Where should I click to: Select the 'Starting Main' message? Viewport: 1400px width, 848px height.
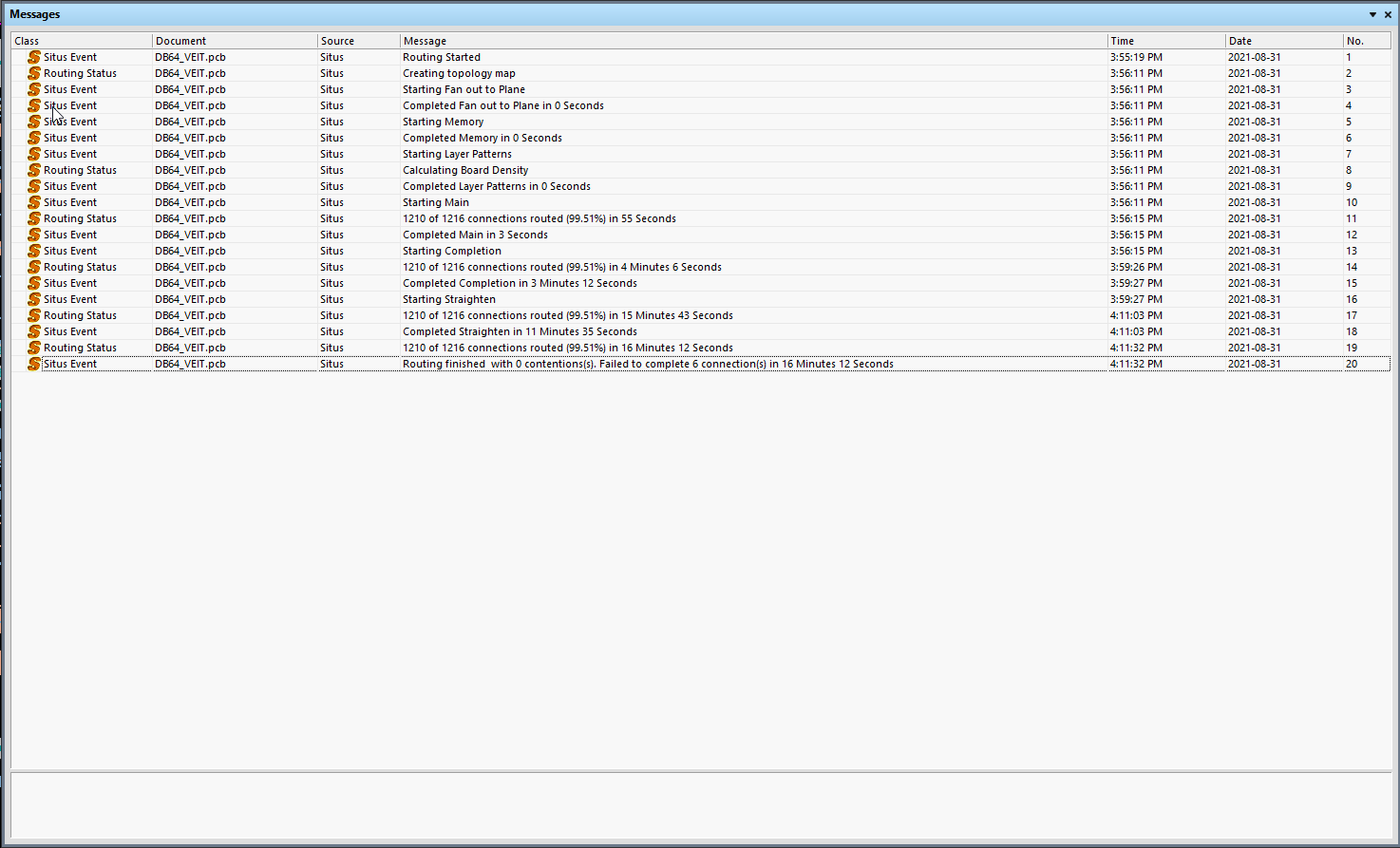pyautogui.click(x=436, y=202)
